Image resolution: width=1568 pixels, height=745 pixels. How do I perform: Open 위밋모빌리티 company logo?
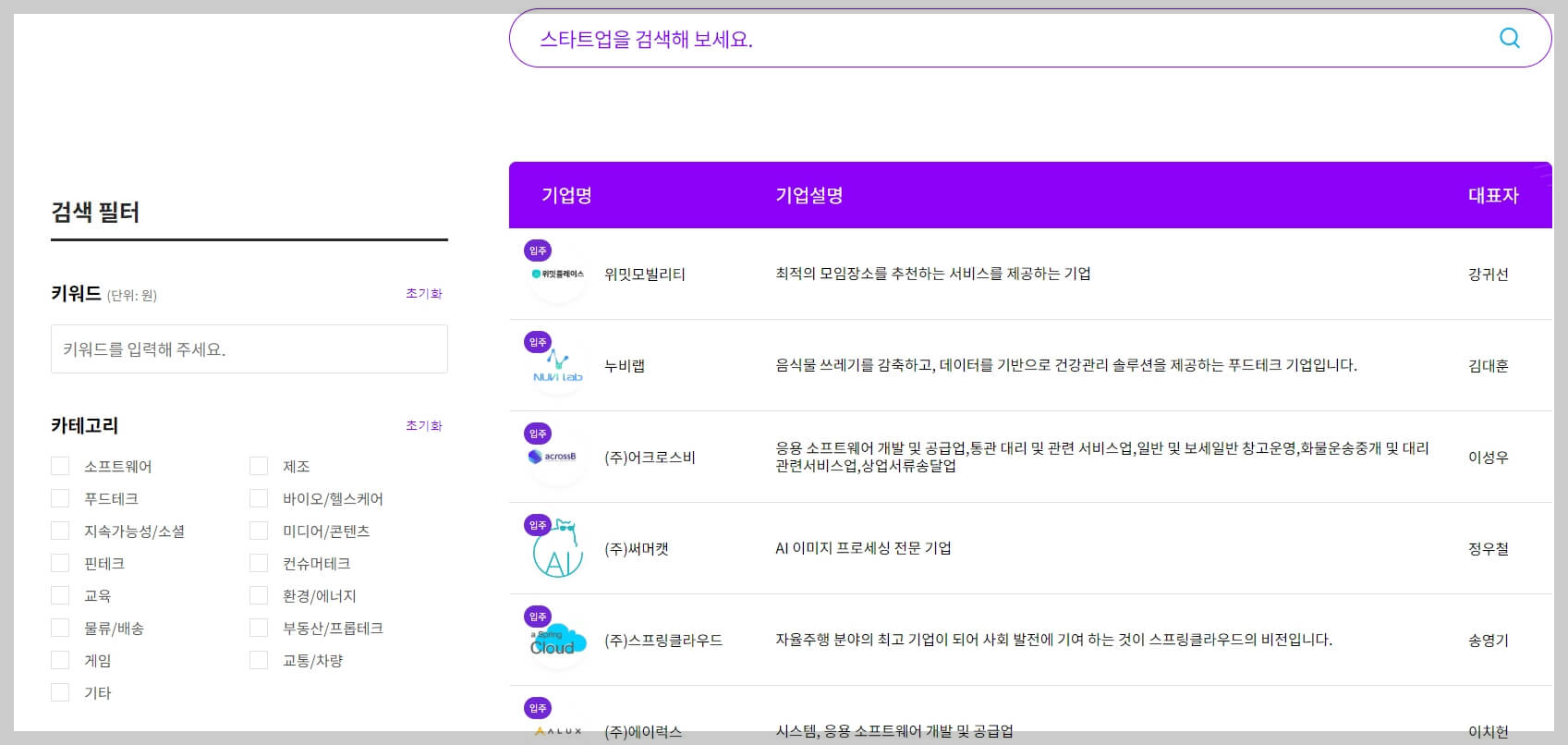tap(558, 275)
